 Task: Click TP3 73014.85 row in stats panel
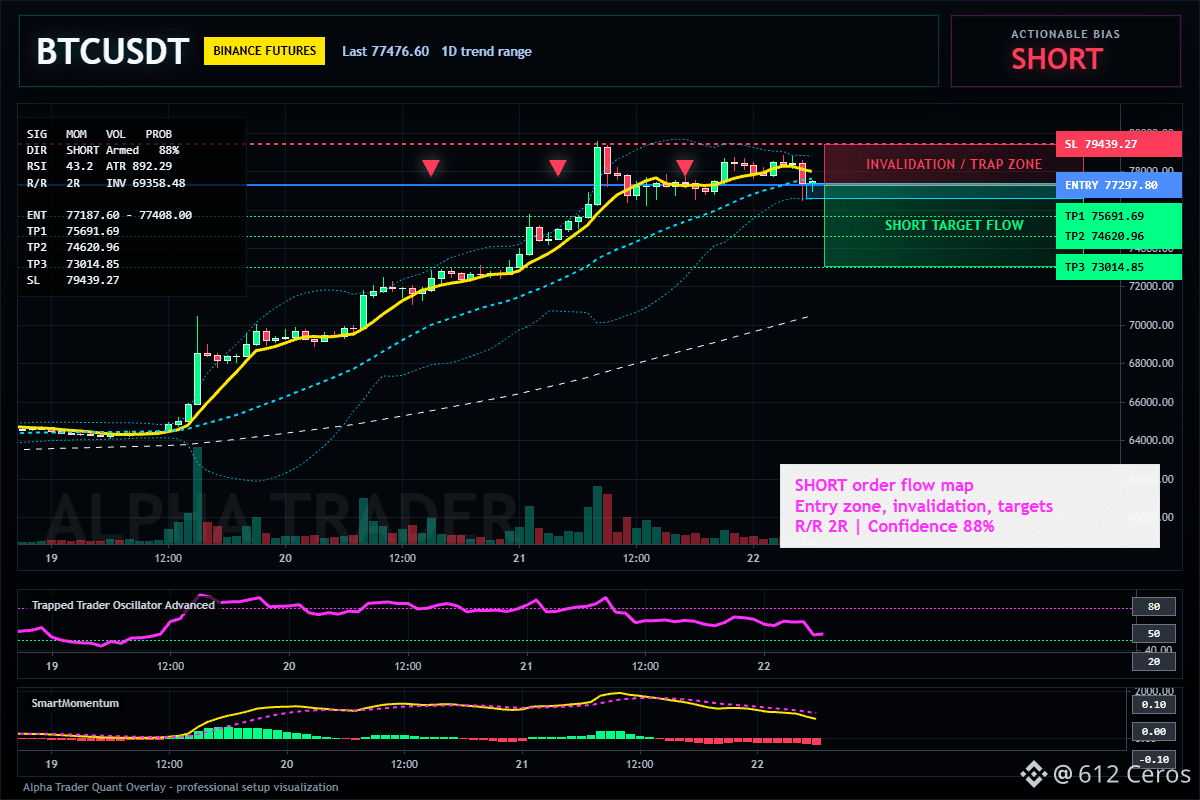tap(73, 264)
